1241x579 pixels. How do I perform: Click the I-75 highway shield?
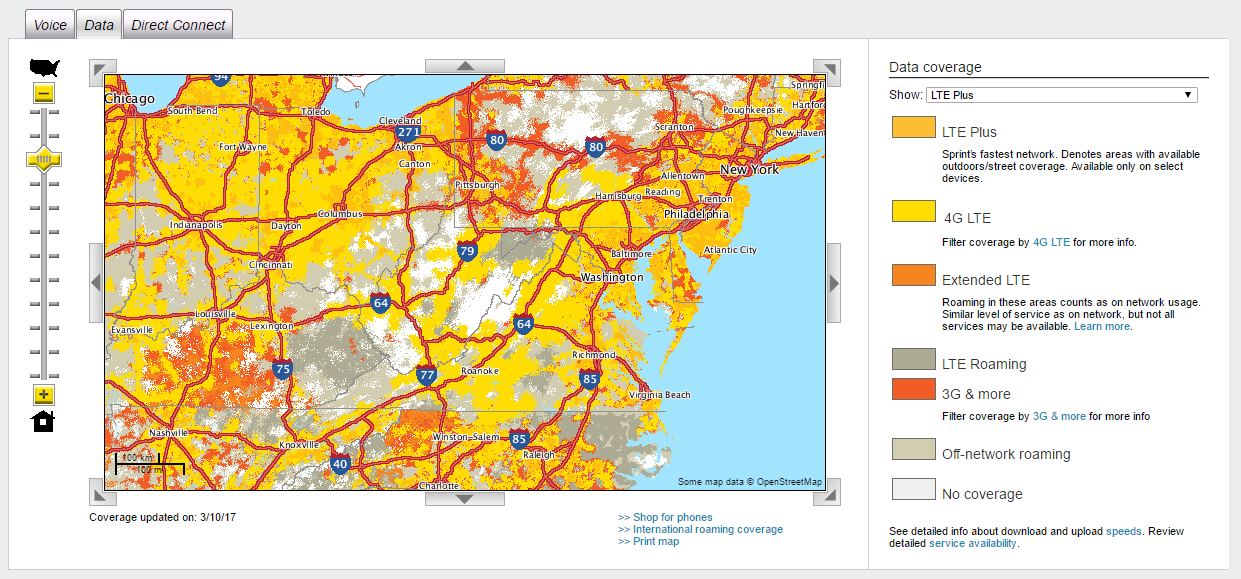click(x=283, y=369)
